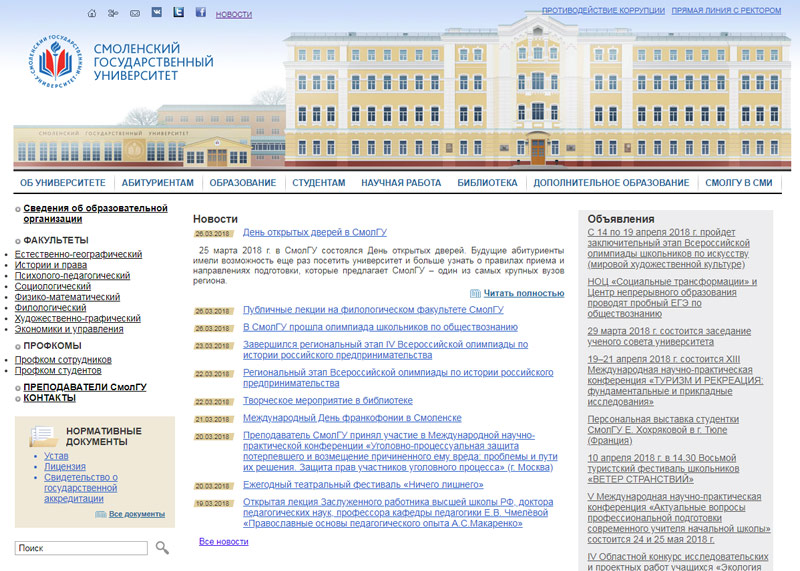Open Прямая линия с ректором link
800x571 pixels.
coord(726,10)
